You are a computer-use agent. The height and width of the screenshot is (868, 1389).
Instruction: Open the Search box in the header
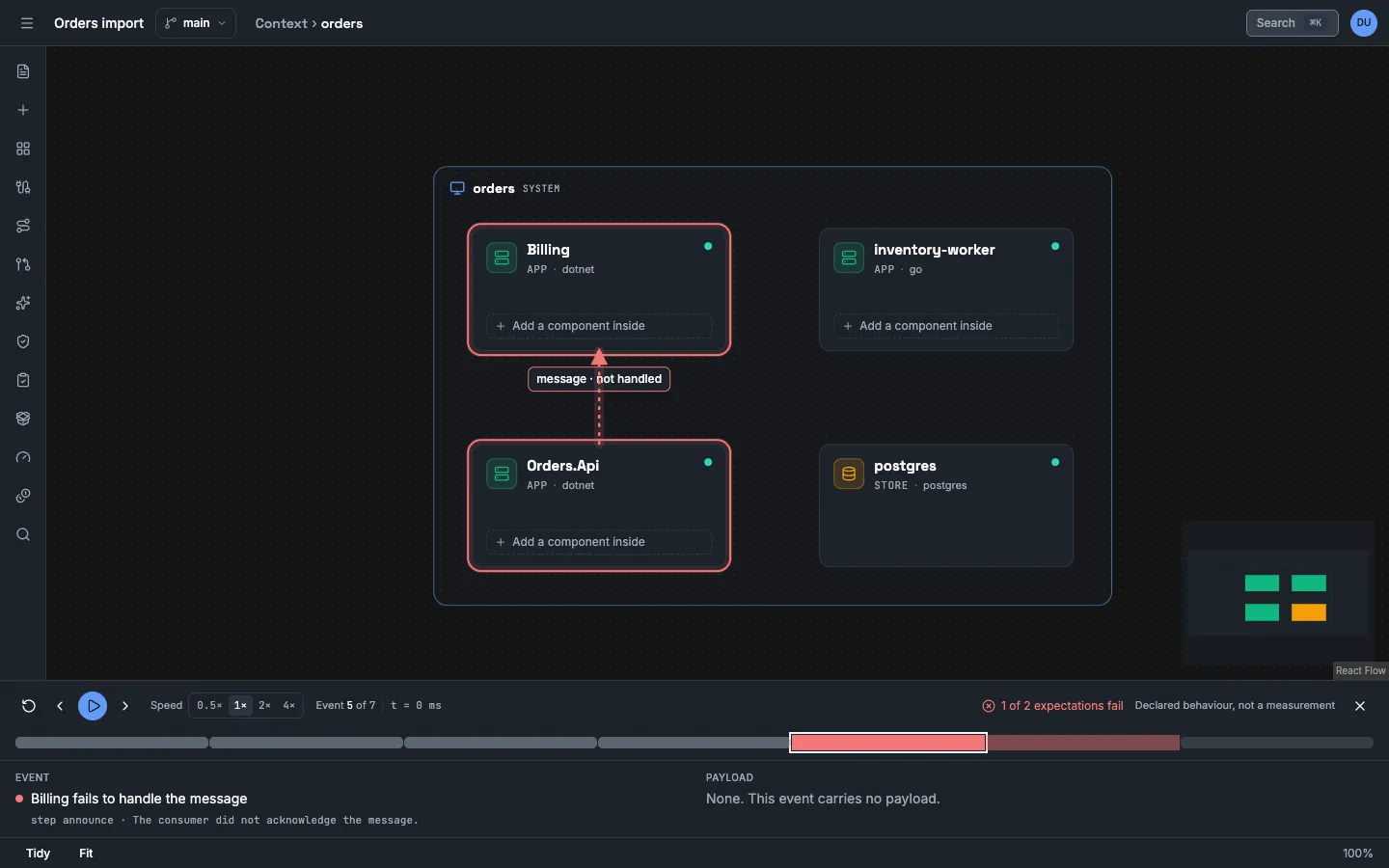pyautogui.click(x=1292, y=23)
